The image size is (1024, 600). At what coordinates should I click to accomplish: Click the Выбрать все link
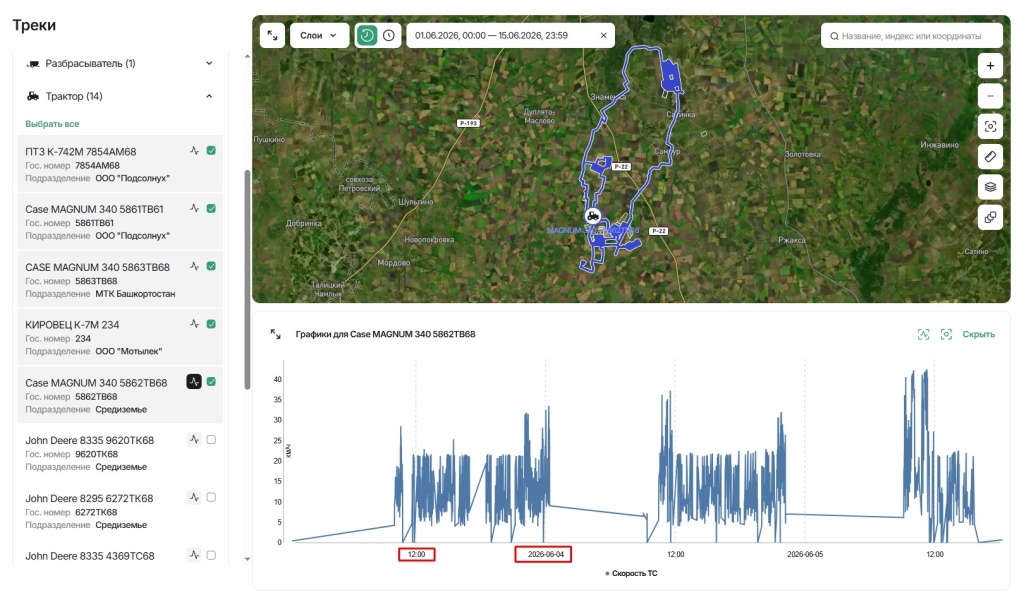pyautogui.click(x=52, y=123)
